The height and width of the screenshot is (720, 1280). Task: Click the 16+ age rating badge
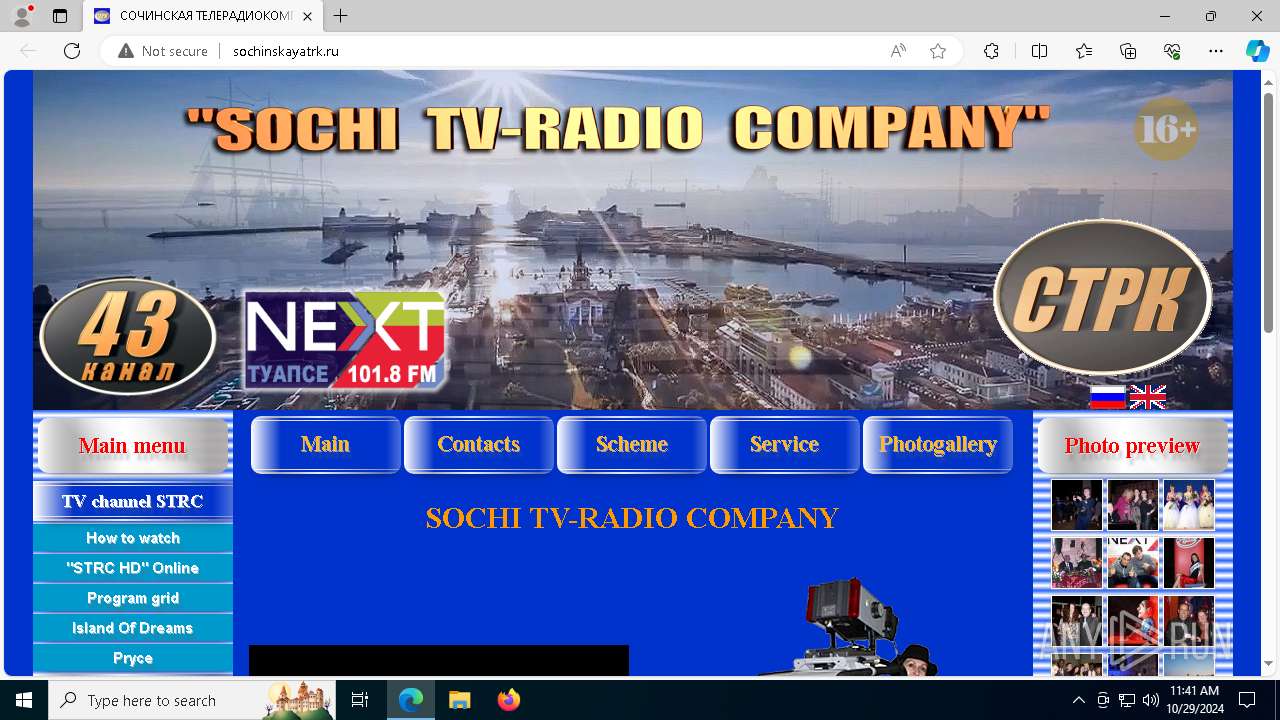click(1166, 129)
